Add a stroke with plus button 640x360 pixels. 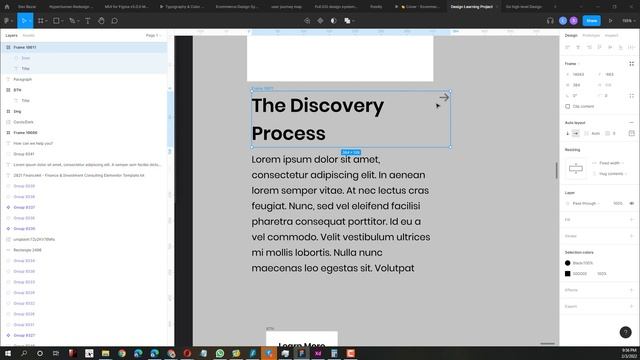[631, 236]
